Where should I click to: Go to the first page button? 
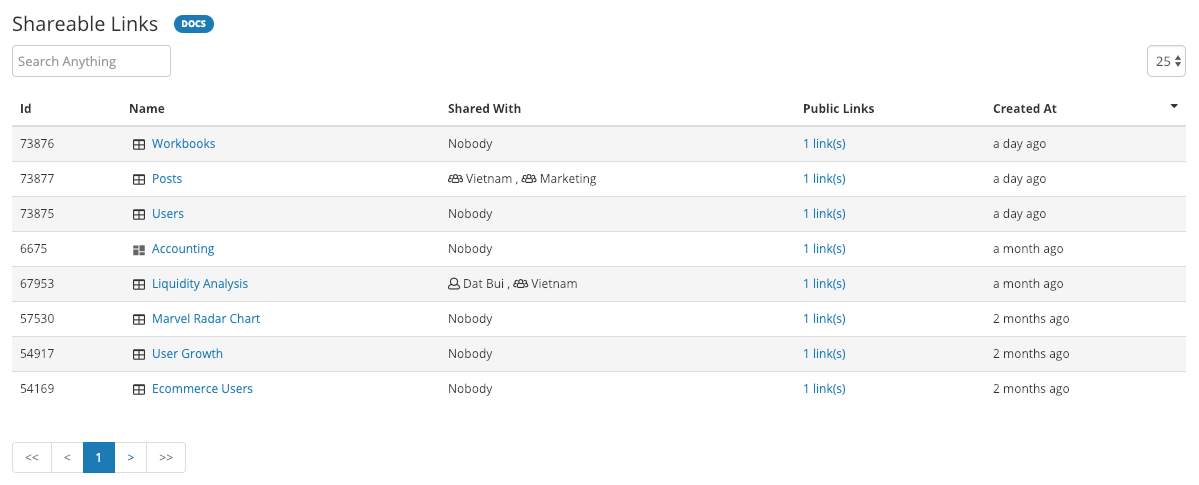click(x=31, y=457)
